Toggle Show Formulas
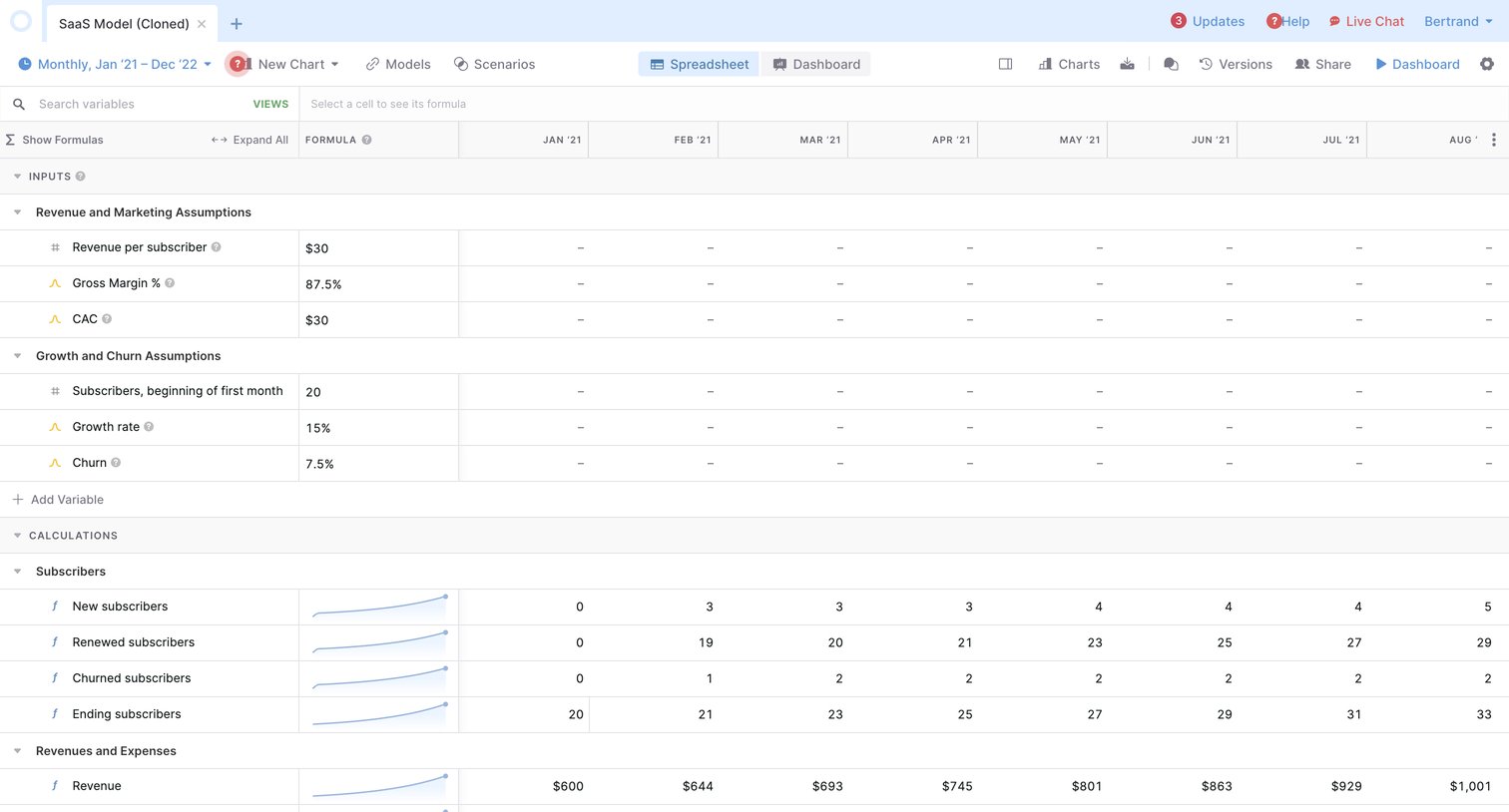The image size is (1509, 812). pos(54,140)
